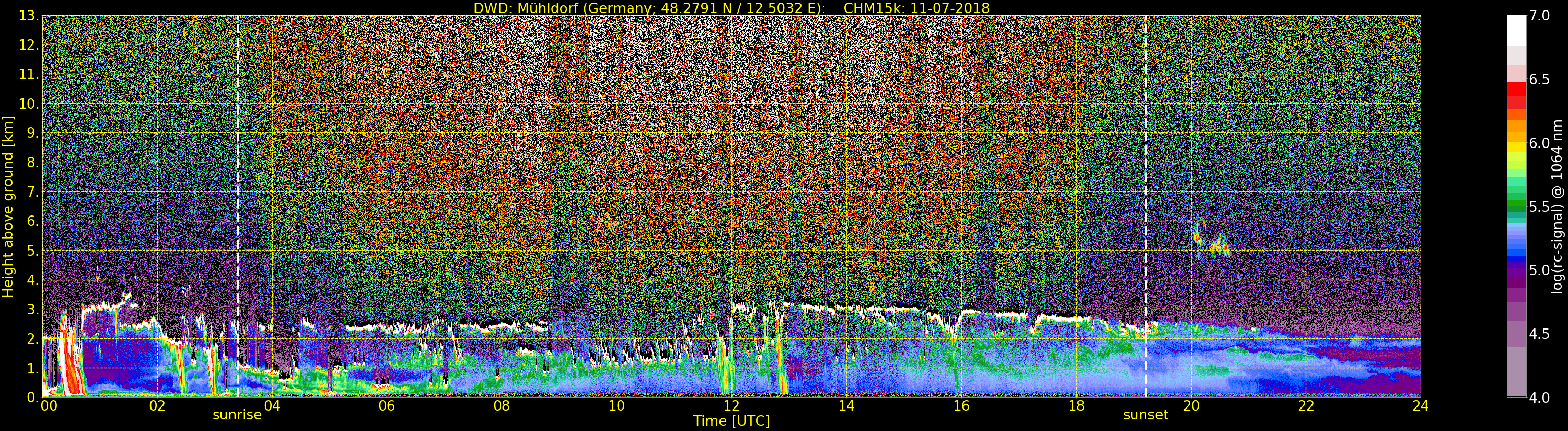Click the y-axis tick label '0.'

click(x=32, y=397)
